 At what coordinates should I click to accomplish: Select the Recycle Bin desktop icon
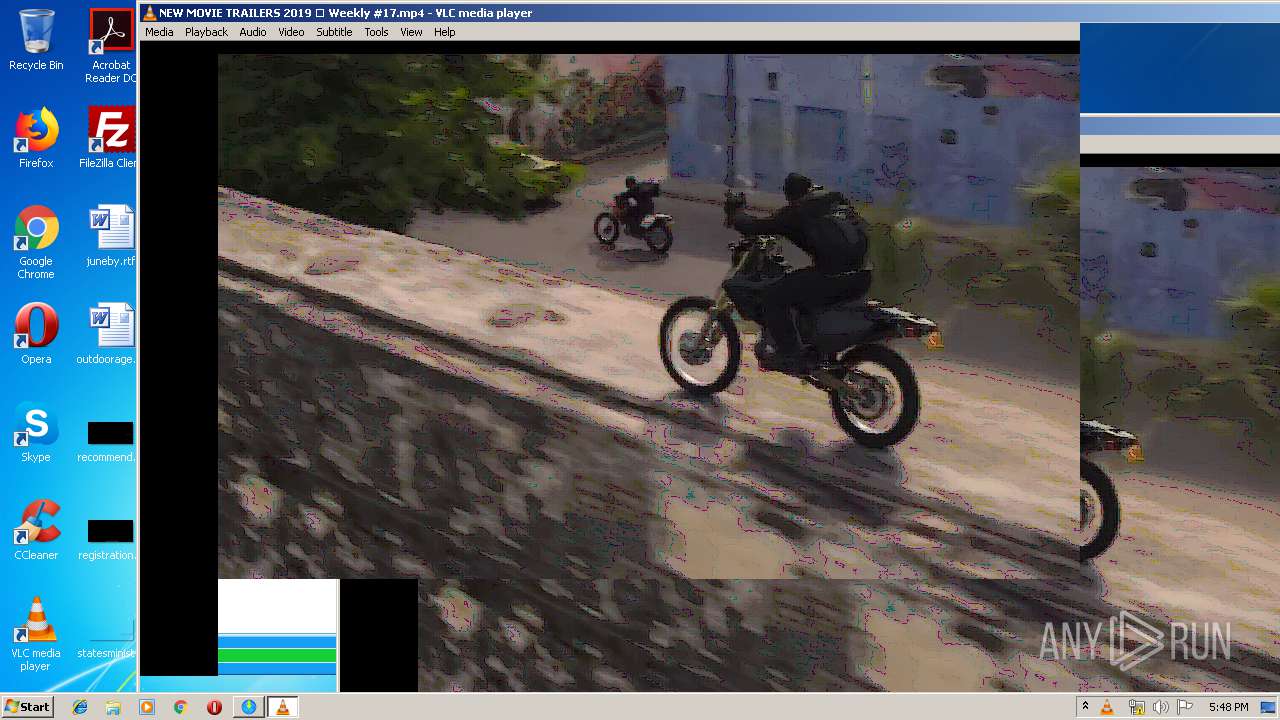[36, 40]
